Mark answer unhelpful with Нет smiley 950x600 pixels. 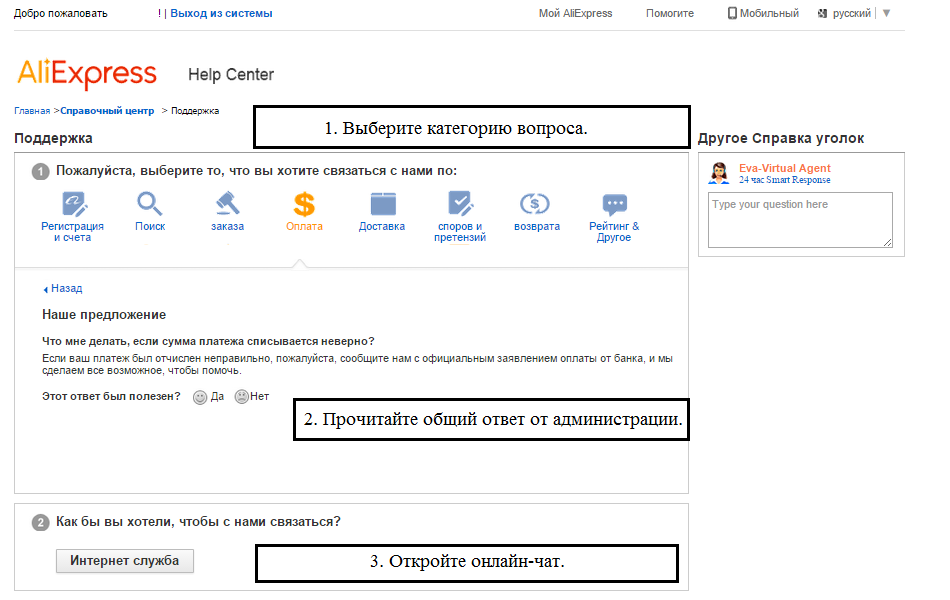click(x=241, y=397)
